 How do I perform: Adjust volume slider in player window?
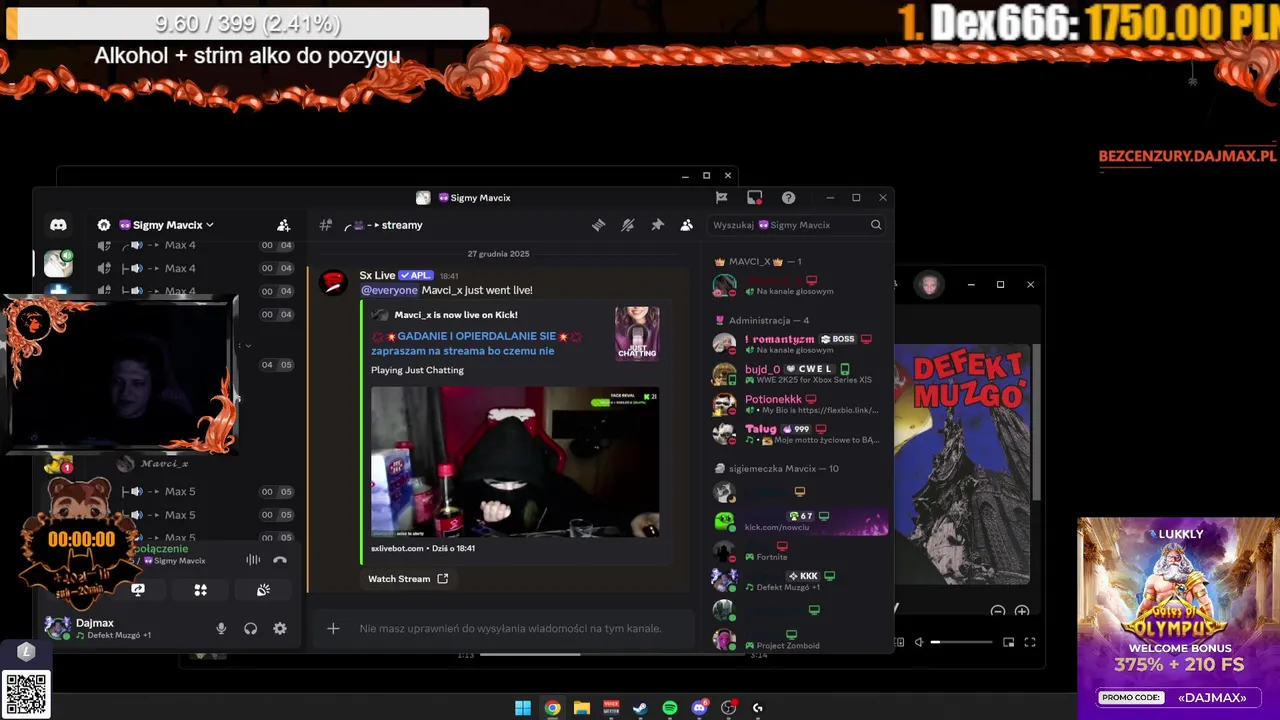(x=962, y=642)
